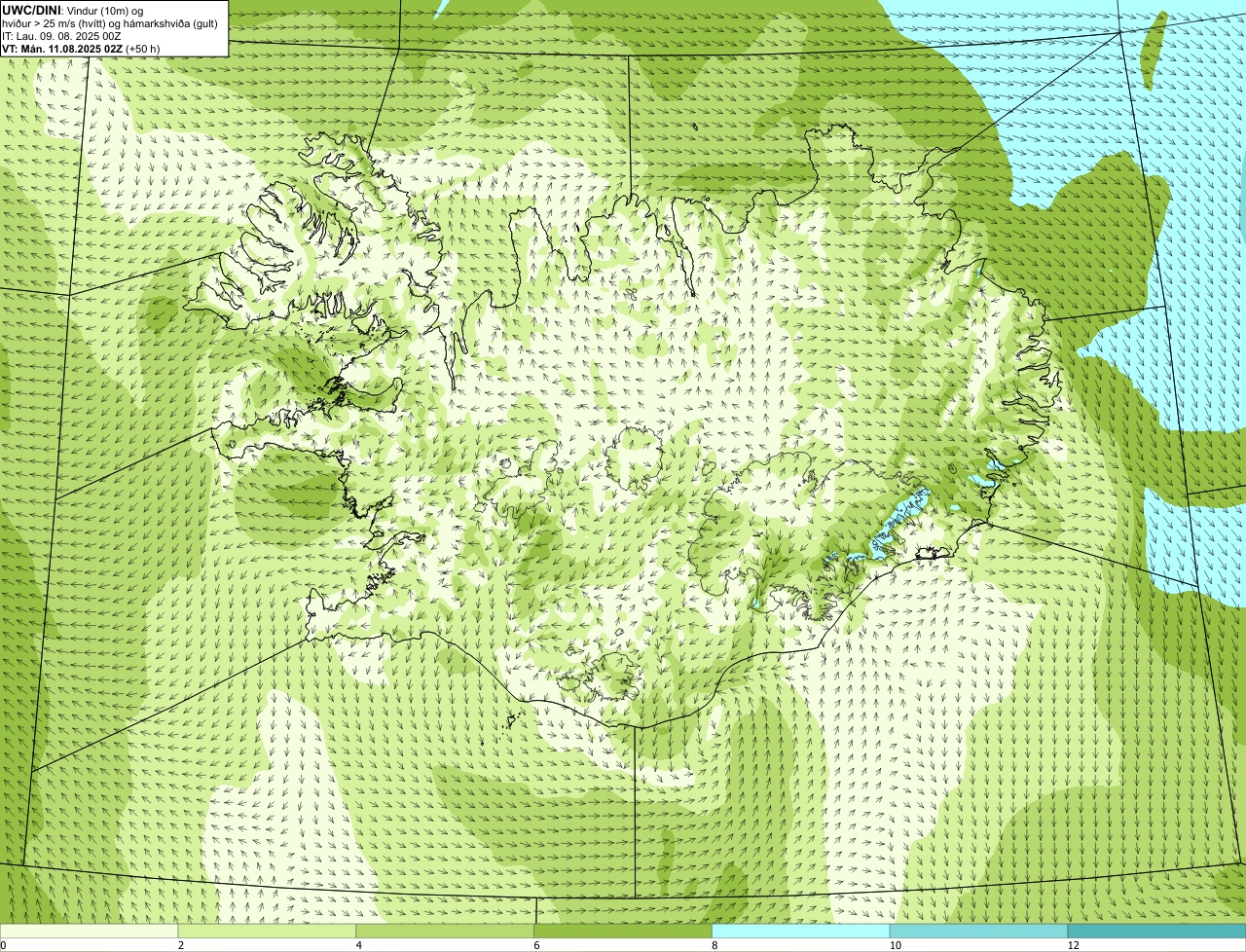Click the 'hviður > 25 m/s (hvítt)' legend line

110,23
